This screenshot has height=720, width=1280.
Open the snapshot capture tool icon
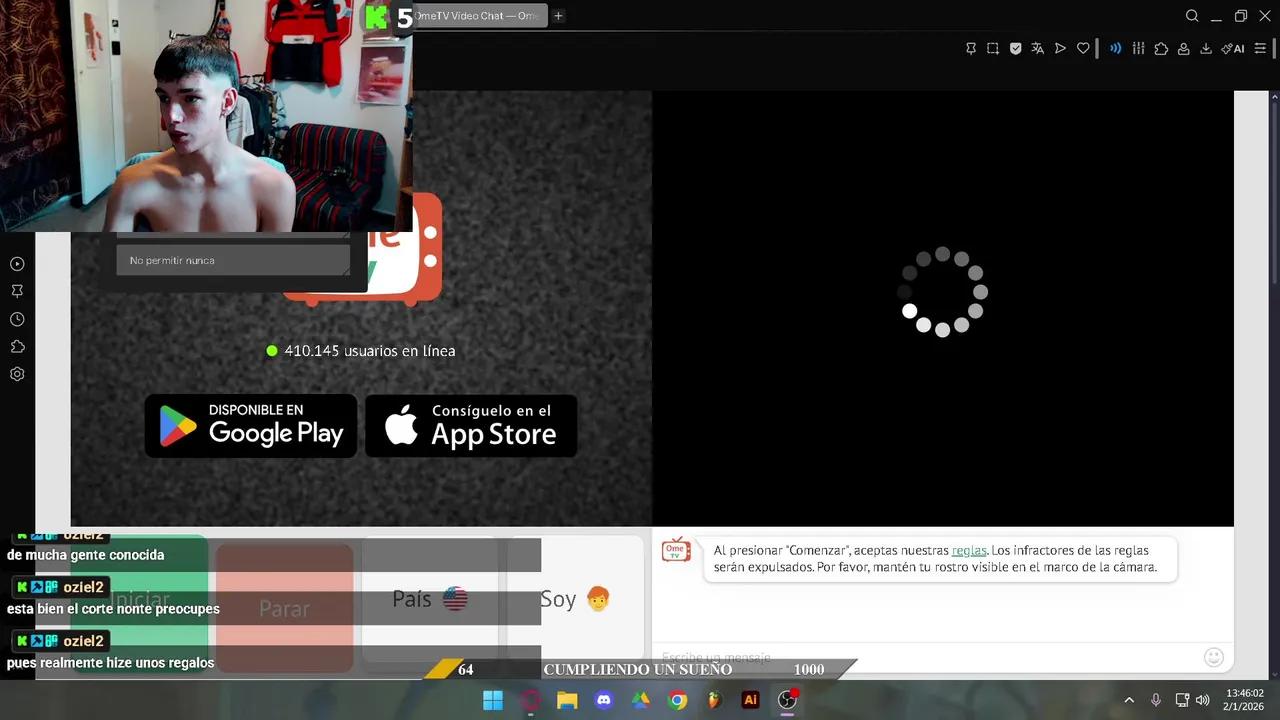(993, 48)
